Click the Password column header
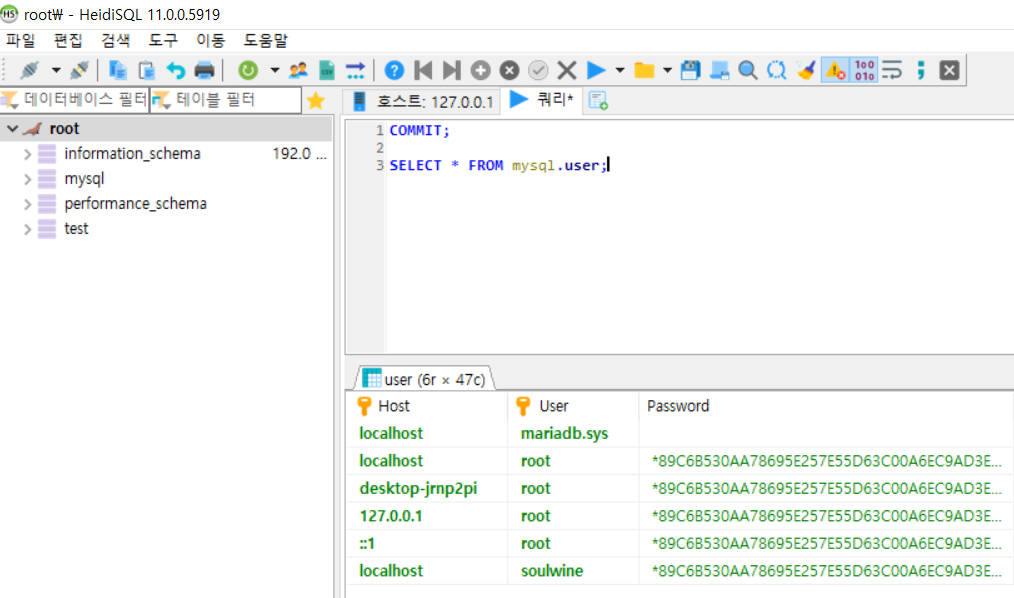Image resolution: width=1014 pixels, height=598 pixels. tap(826, 406)
